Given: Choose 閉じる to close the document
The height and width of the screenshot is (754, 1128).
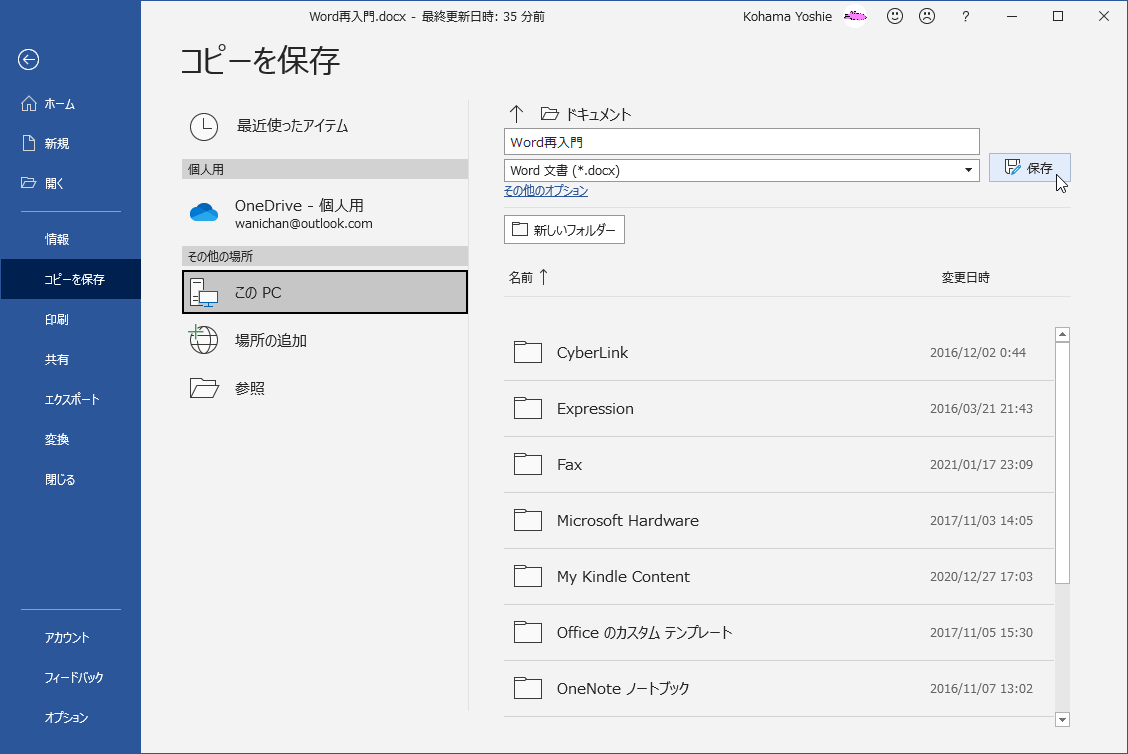Looking at the screenshot, I should [60, 479].
